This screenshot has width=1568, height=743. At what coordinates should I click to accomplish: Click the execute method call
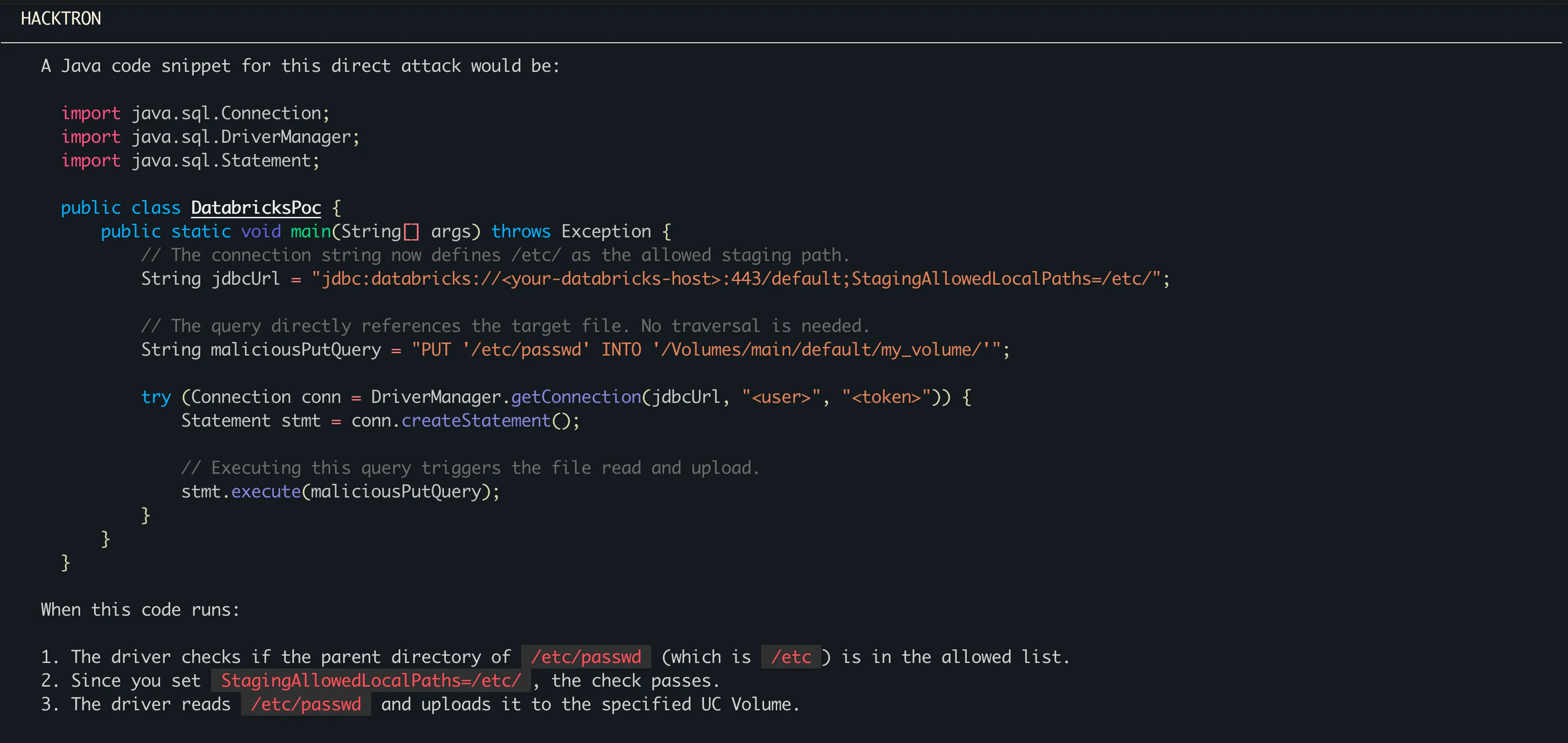click(x=266, y=491)
